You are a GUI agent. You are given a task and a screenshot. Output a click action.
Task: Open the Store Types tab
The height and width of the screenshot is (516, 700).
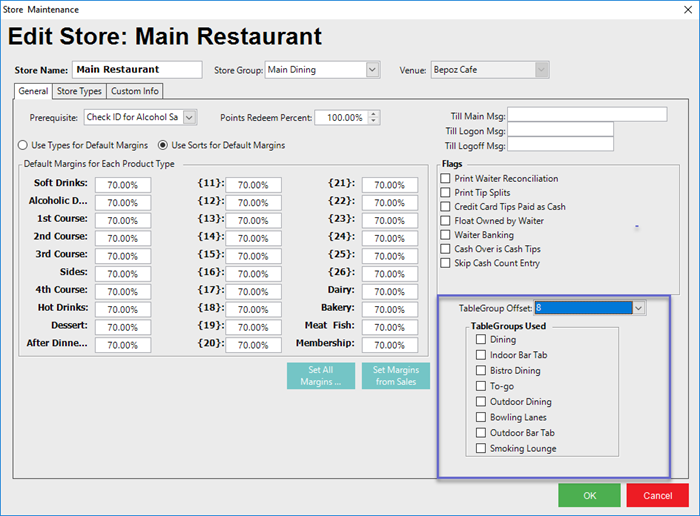click(79, 91)
